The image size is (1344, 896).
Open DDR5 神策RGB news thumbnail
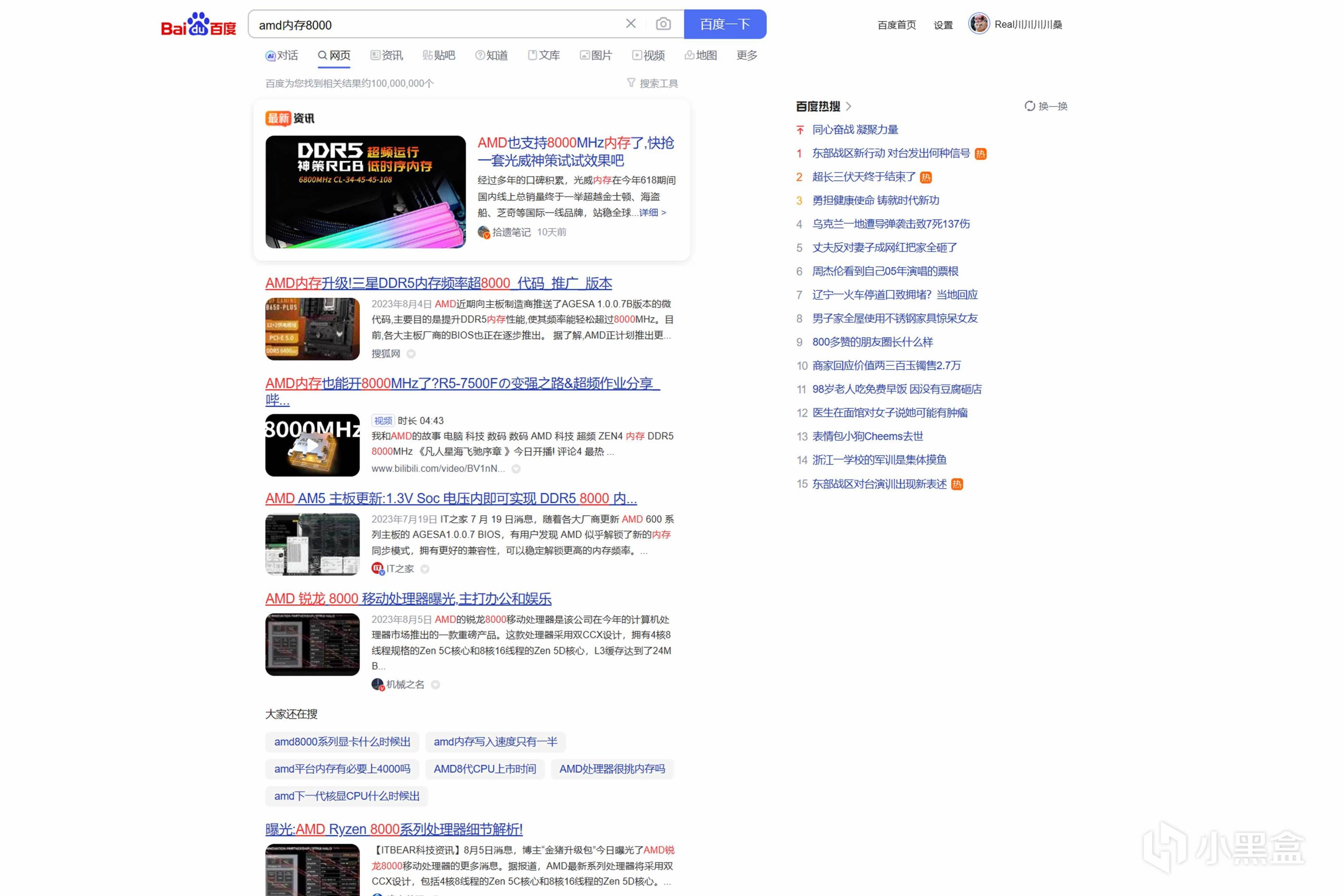366,192
